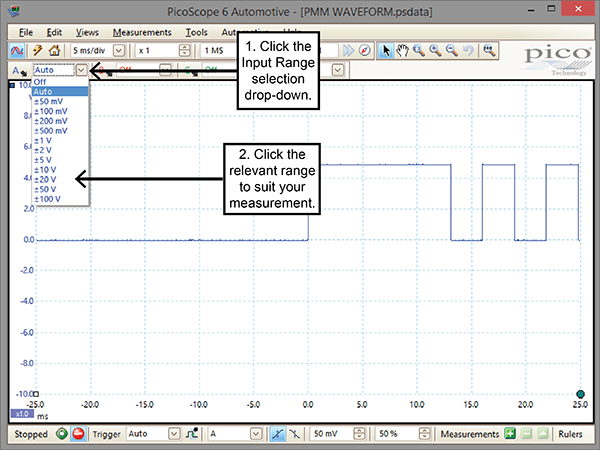The image size is (600, 450).
Task: Select ±1 V input range
Action: pos(60,140)
